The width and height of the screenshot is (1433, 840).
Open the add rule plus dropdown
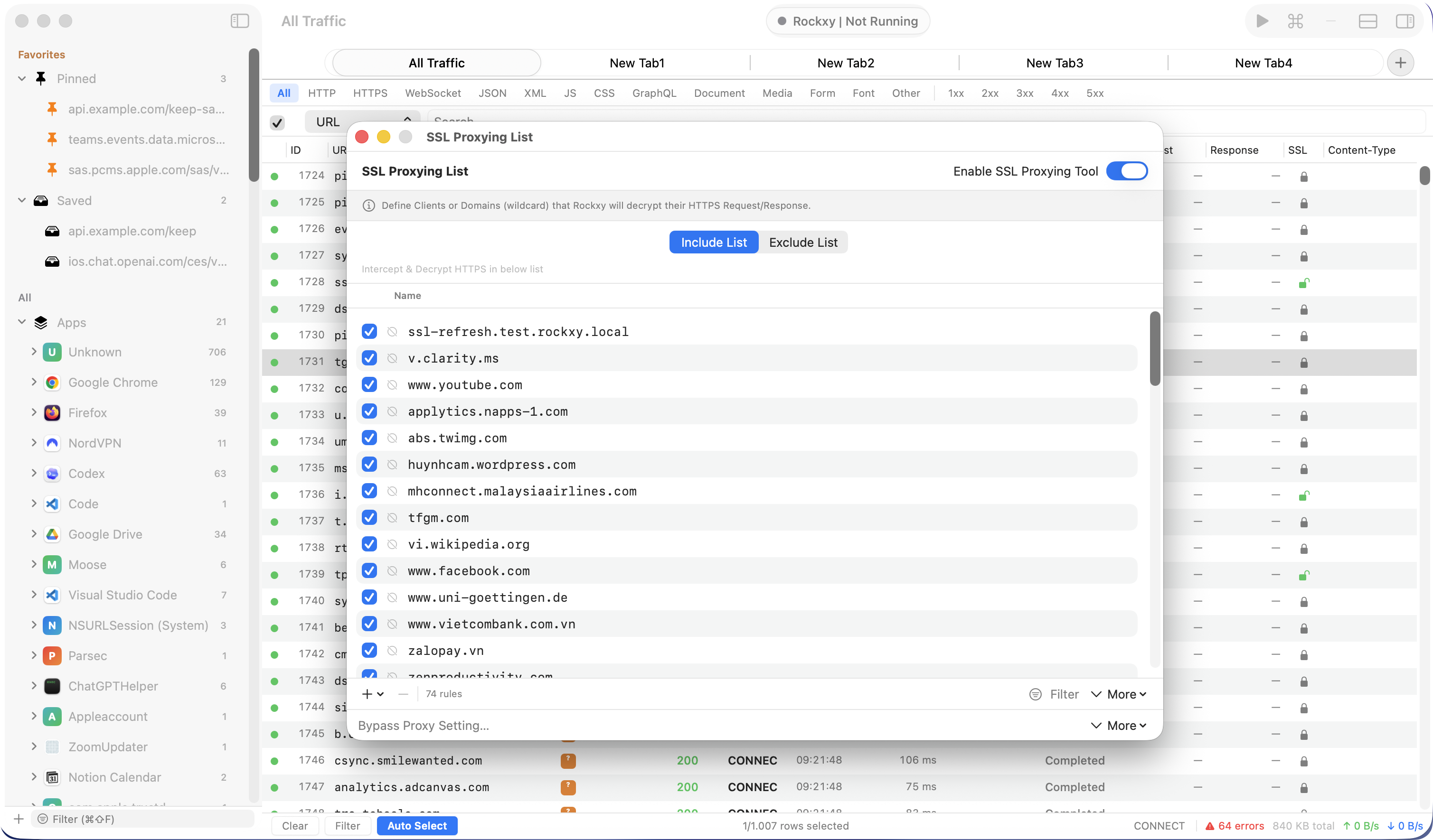(x=373, y=694)
